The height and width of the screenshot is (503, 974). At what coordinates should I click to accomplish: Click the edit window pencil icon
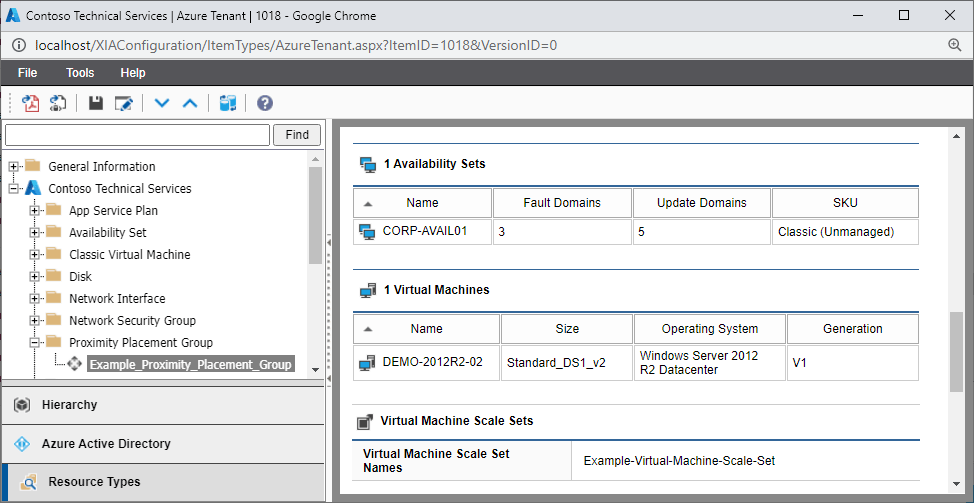coord(124,103)
